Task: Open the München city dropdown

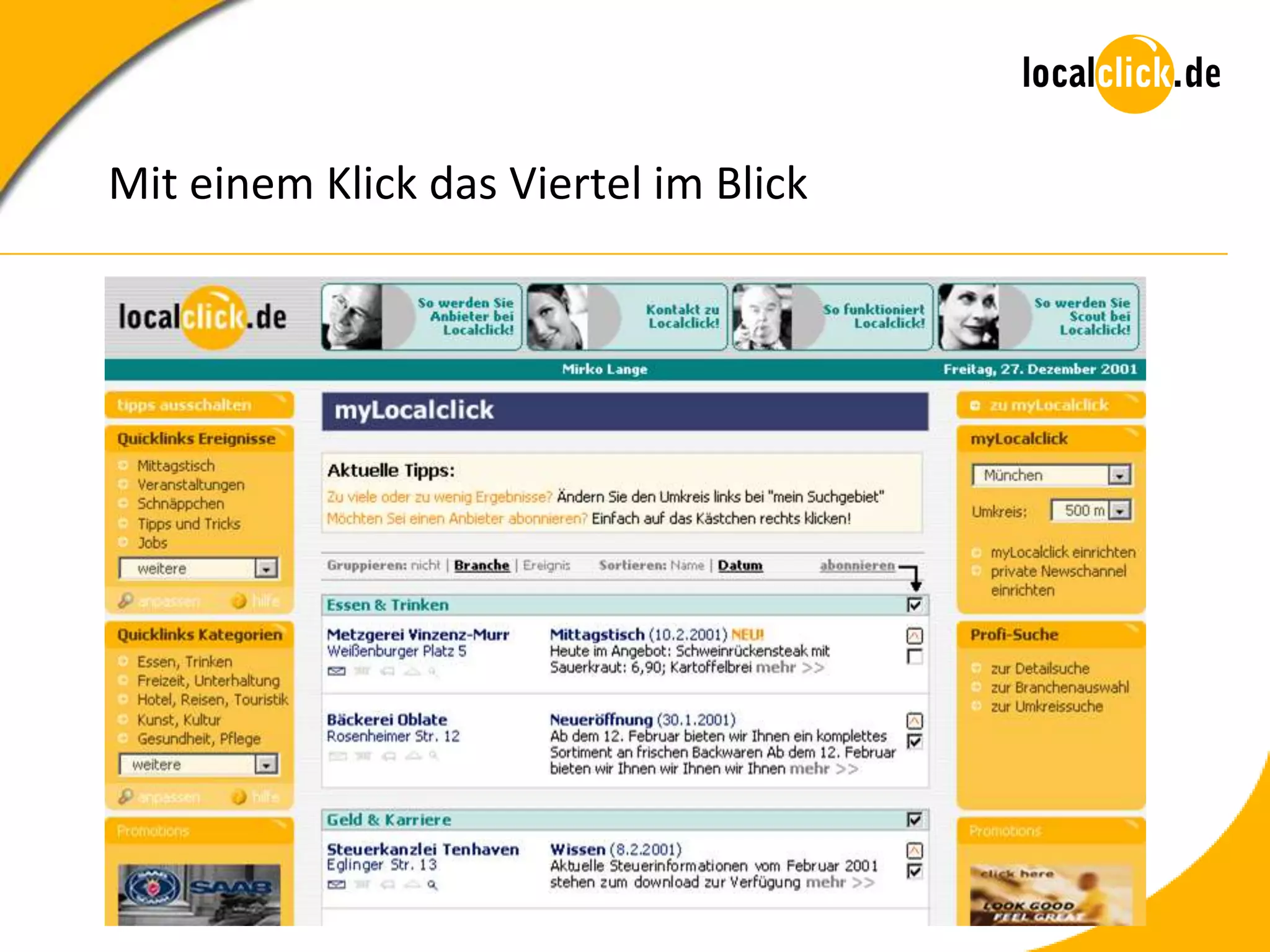Action: click(1052, 475)
